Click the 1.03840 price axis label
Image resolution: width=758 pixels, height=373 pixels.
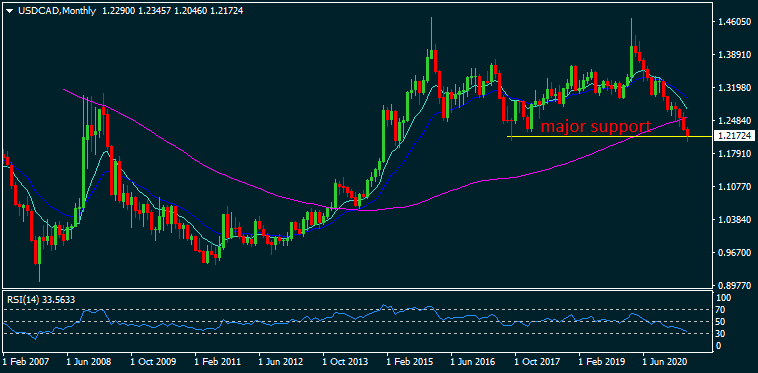(x=733, y=219)
